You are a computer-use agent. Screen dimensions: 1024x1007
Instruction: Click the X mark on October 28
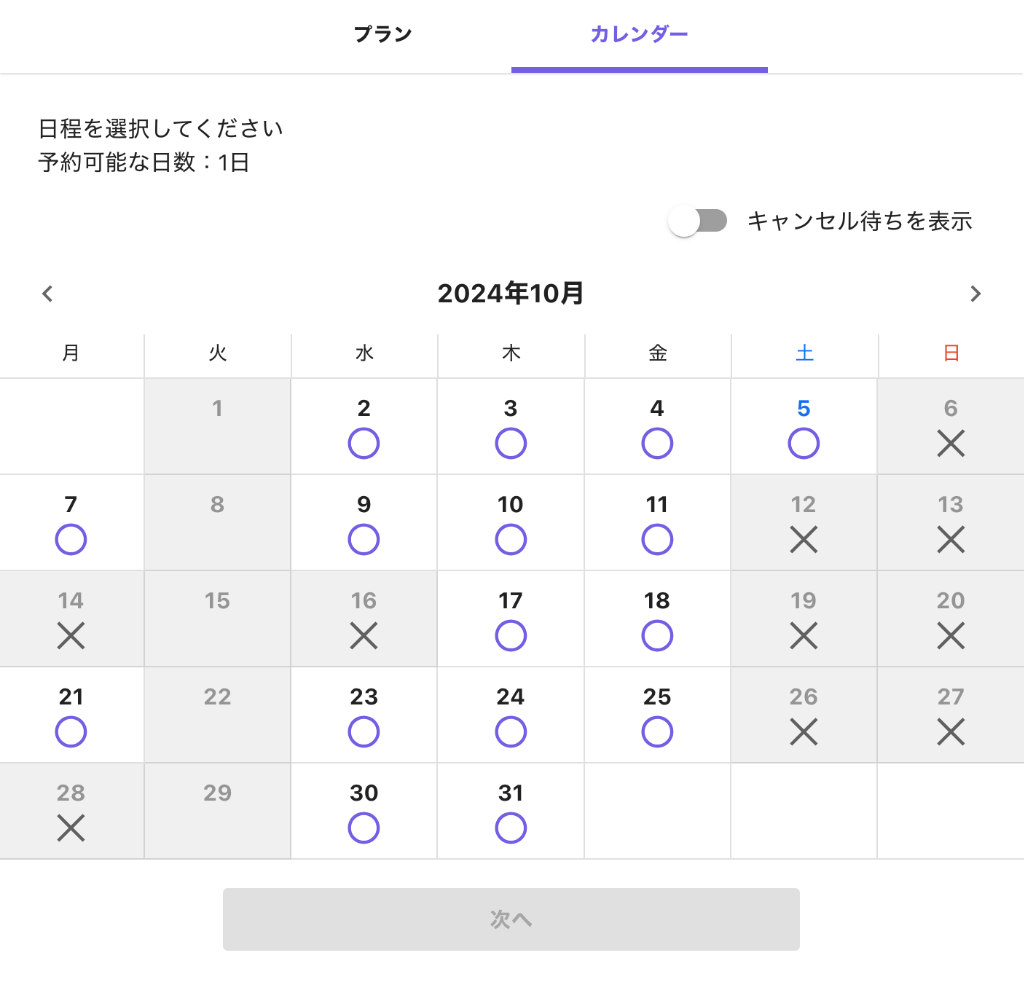click(x=71, y=828)
